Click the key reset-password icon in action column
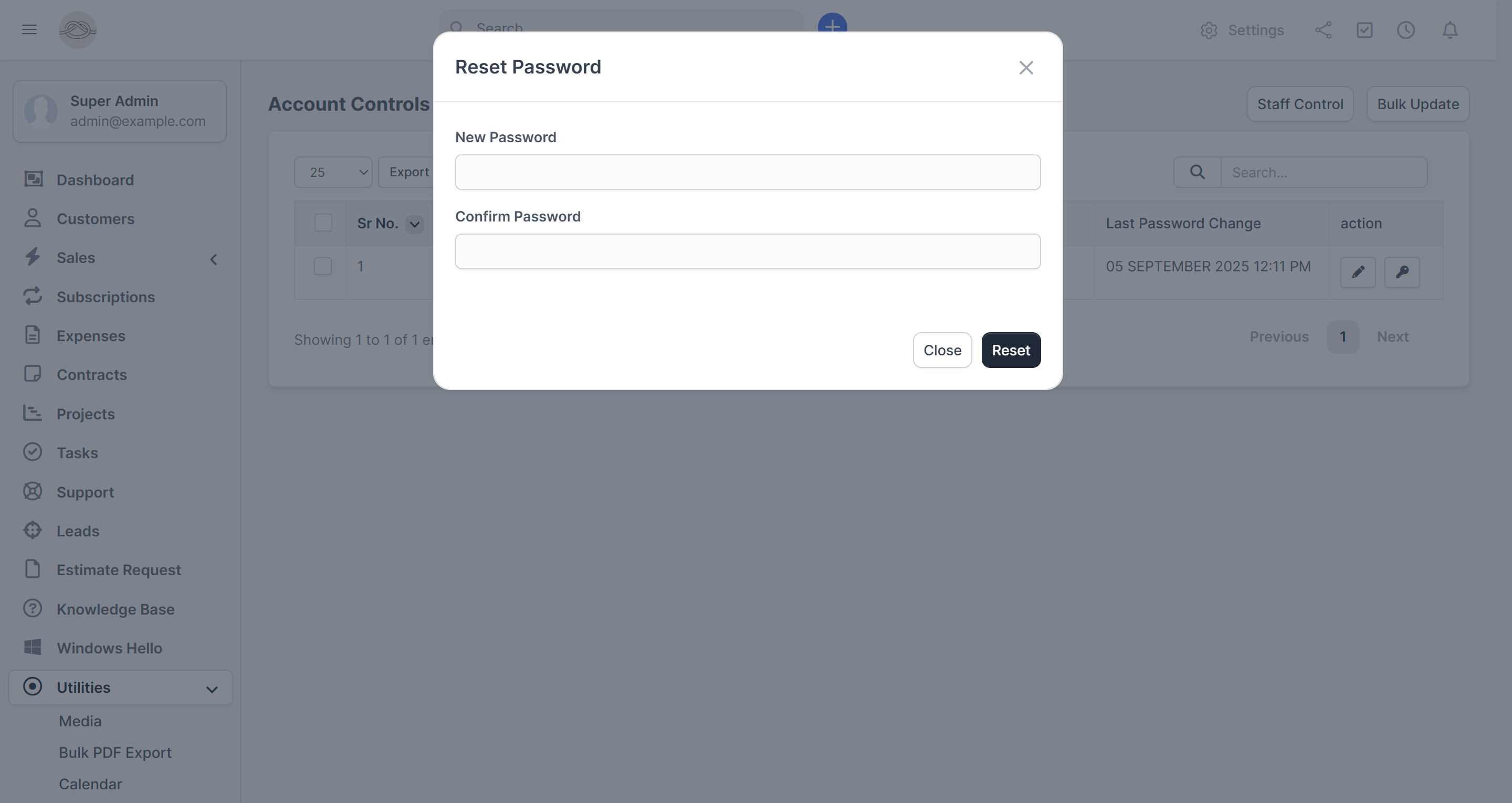1512x803 pixels. (1402, 272)
